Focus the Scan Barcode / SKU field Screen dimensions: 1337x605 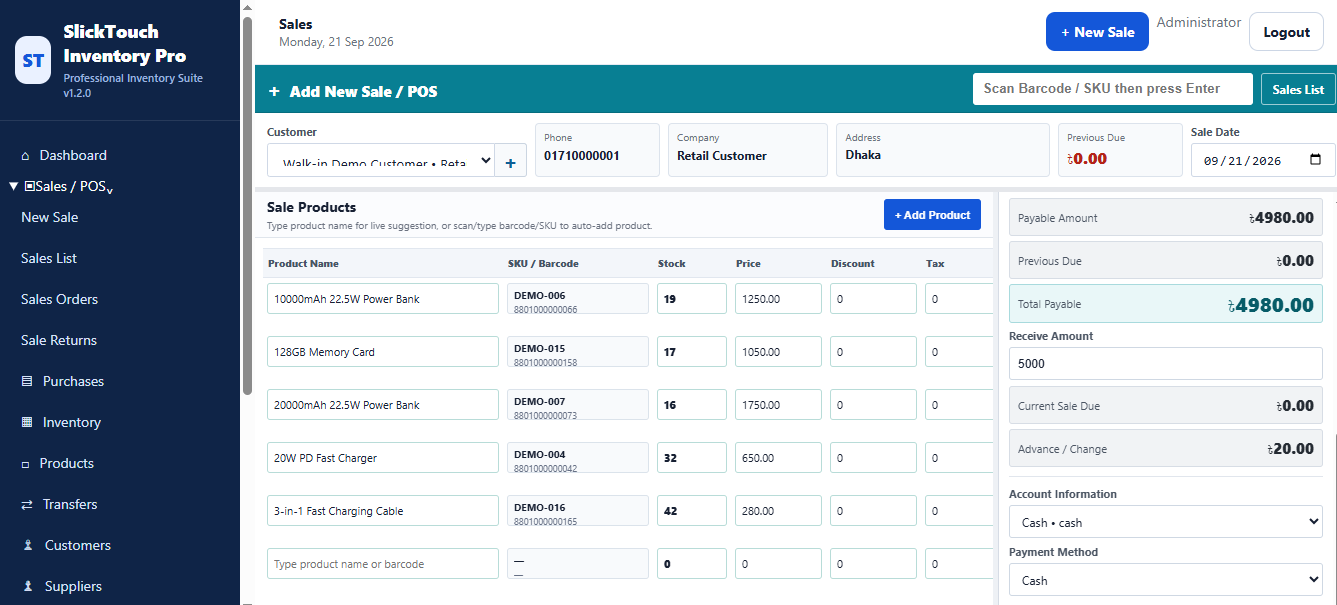1112,89
